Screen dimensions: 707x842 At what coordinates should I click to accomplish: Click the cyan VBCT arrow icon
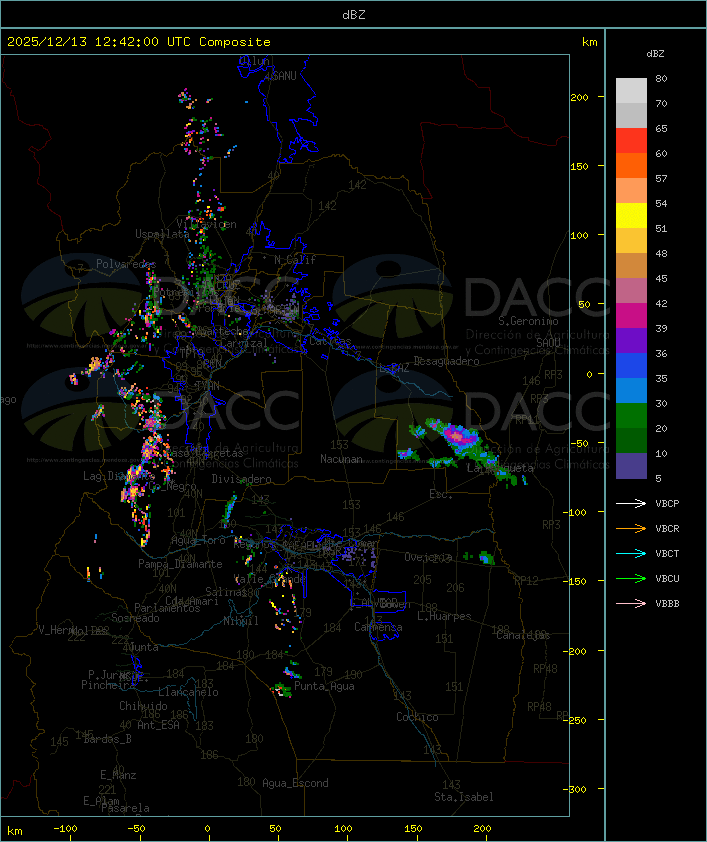pyautogui.click(x=631, y=554)
